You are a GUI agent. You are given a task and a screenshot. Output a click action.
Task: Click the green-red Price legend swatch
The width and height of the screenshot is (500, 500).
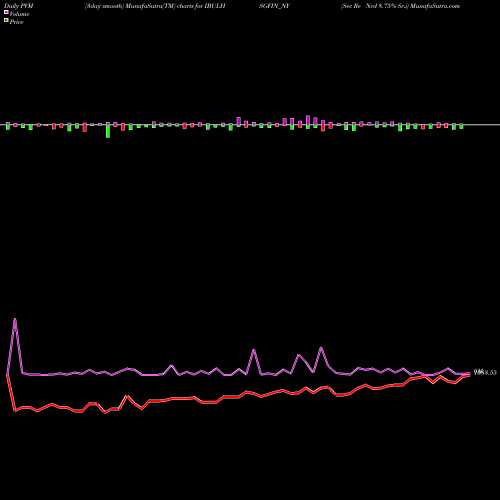(6, 21)
